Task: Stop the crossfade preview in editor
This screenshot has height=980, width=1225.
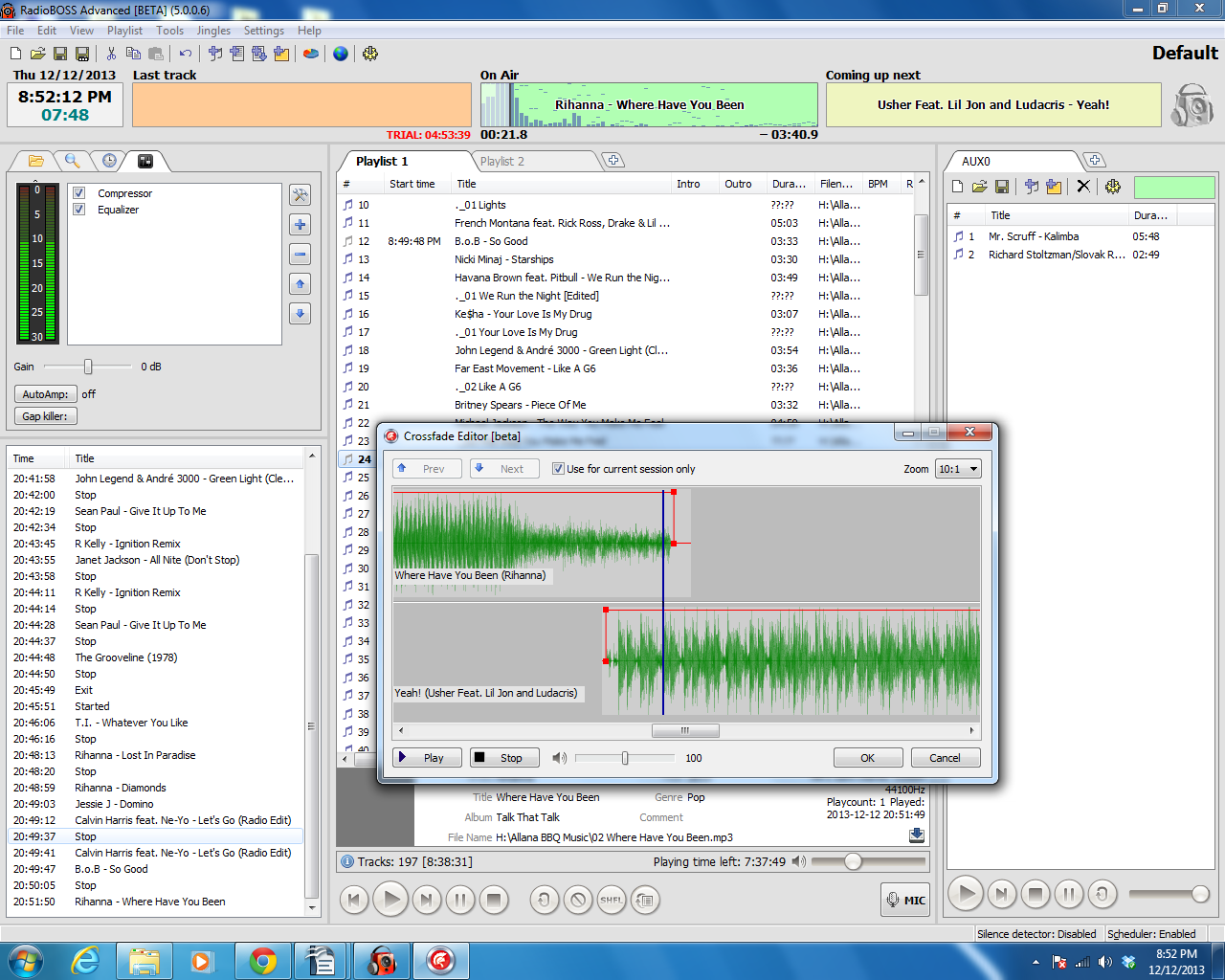Action: pos(504,758)
